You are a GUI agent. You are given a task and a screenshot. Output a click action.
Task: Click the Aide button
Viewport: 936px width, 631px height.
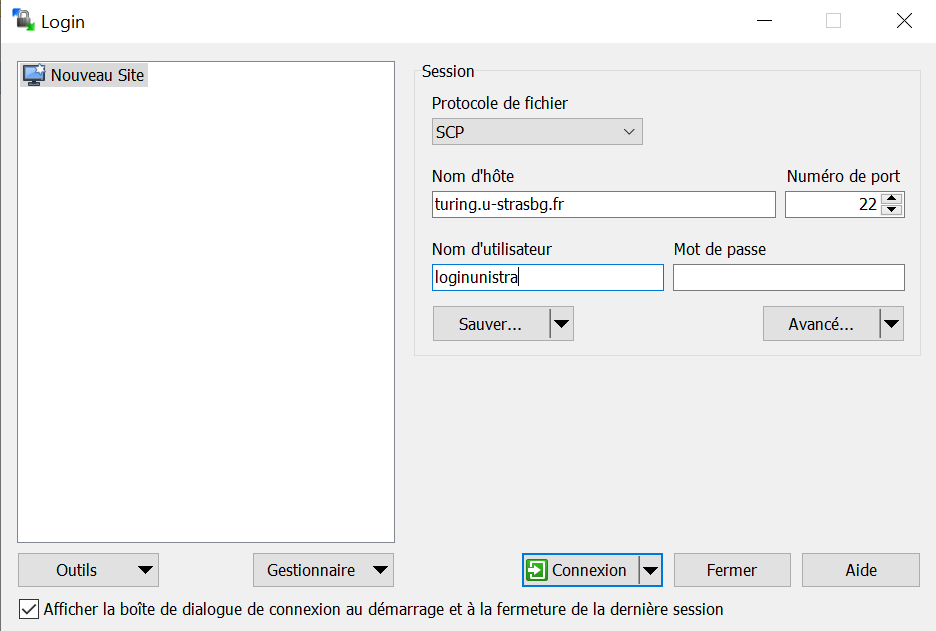pyautogui.click(x=860, y=570)
